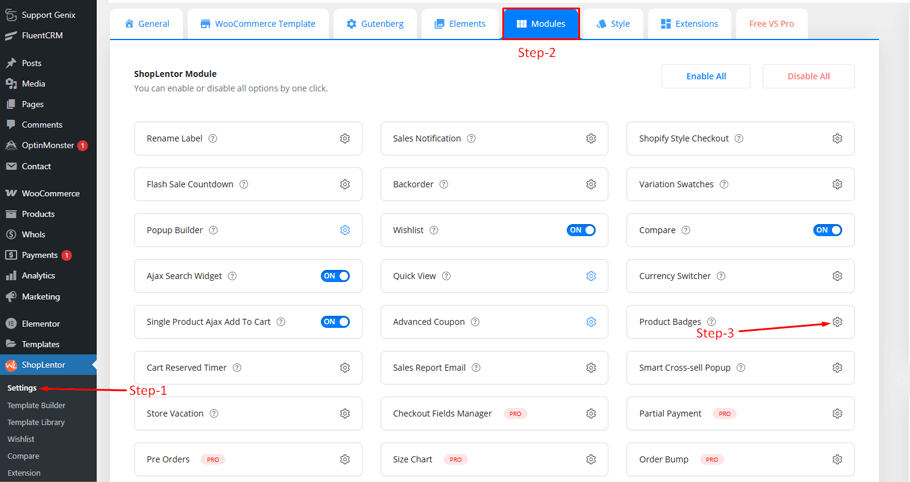Open Checkout Fields Manager settings gear
The image size is (910, 482).
[591, 414]
